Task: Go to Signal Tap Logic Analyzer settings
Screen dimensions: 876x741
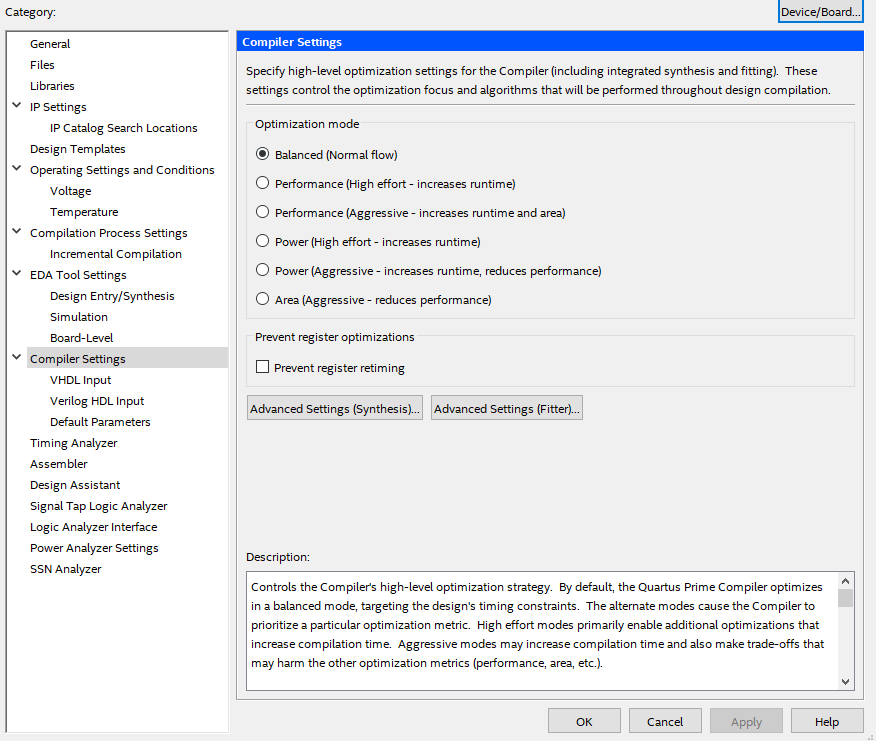Action: tap(99, 506)
